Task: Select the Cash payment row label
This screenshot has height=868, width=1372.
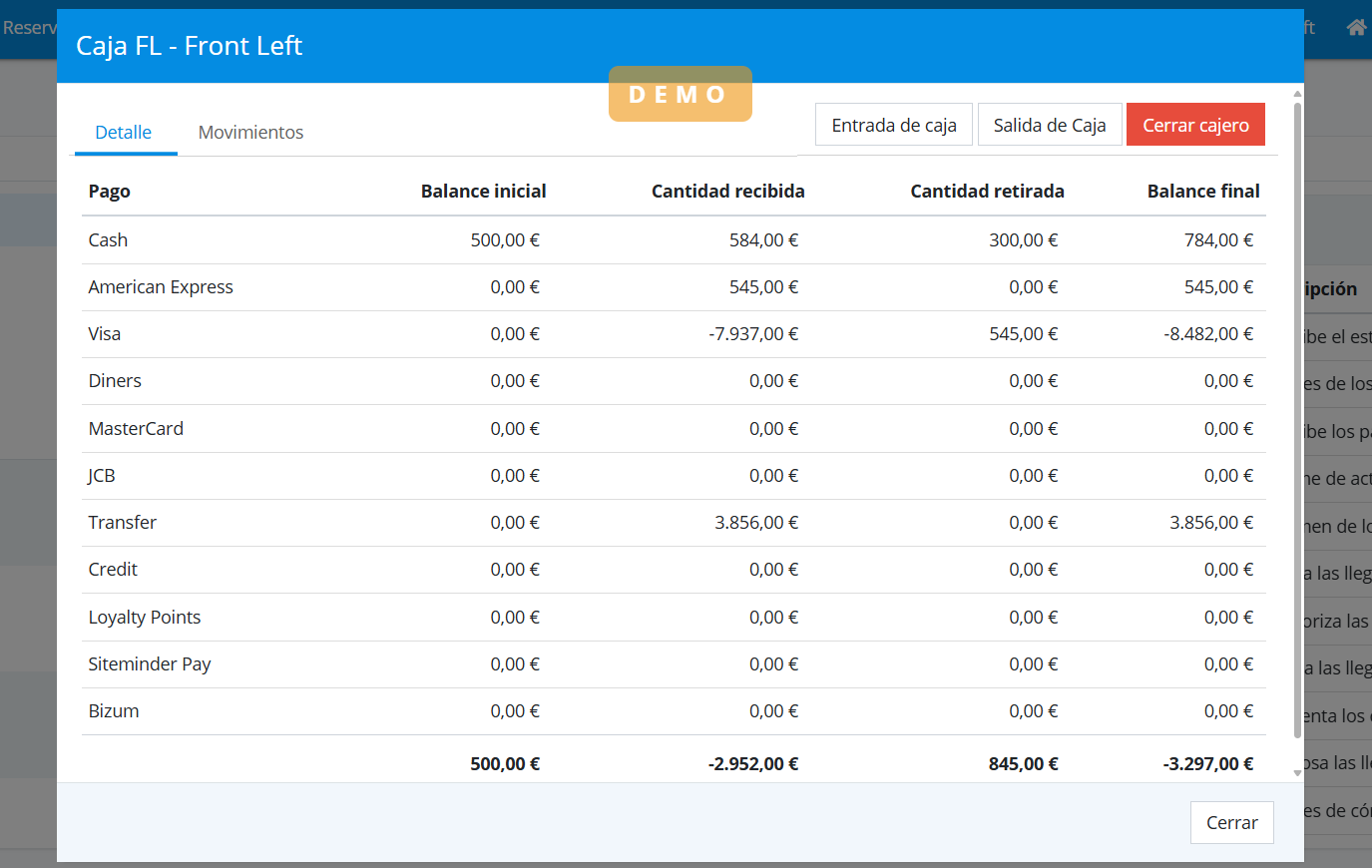Action: pyautogui.click(x=108, y=240)
